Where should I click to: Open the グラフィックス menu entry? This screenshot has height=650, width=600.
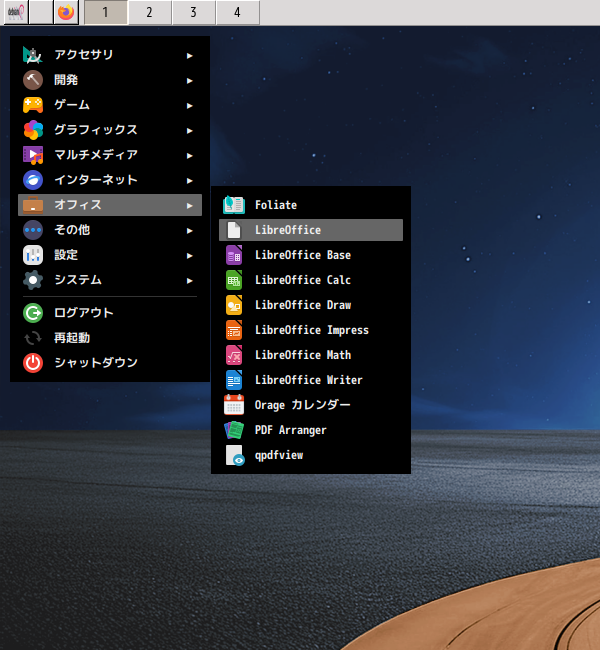click(110, 130)
